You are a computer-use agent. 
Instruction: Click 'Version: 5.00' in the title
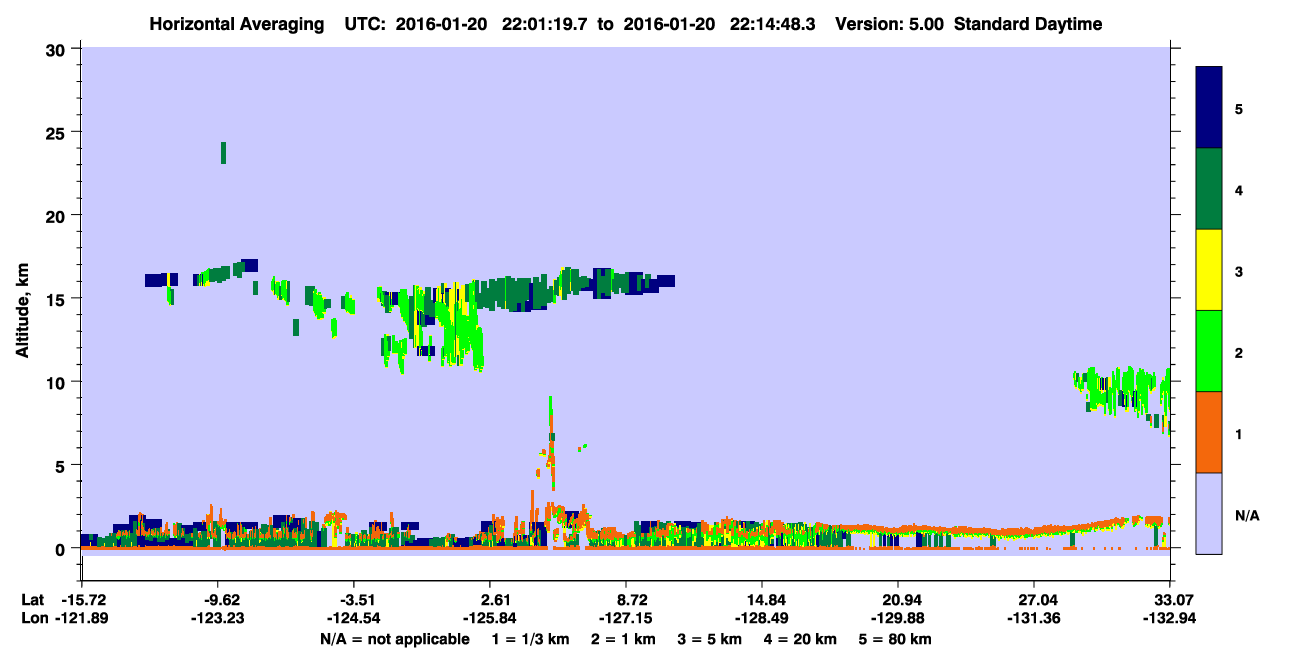pos(891,24)
